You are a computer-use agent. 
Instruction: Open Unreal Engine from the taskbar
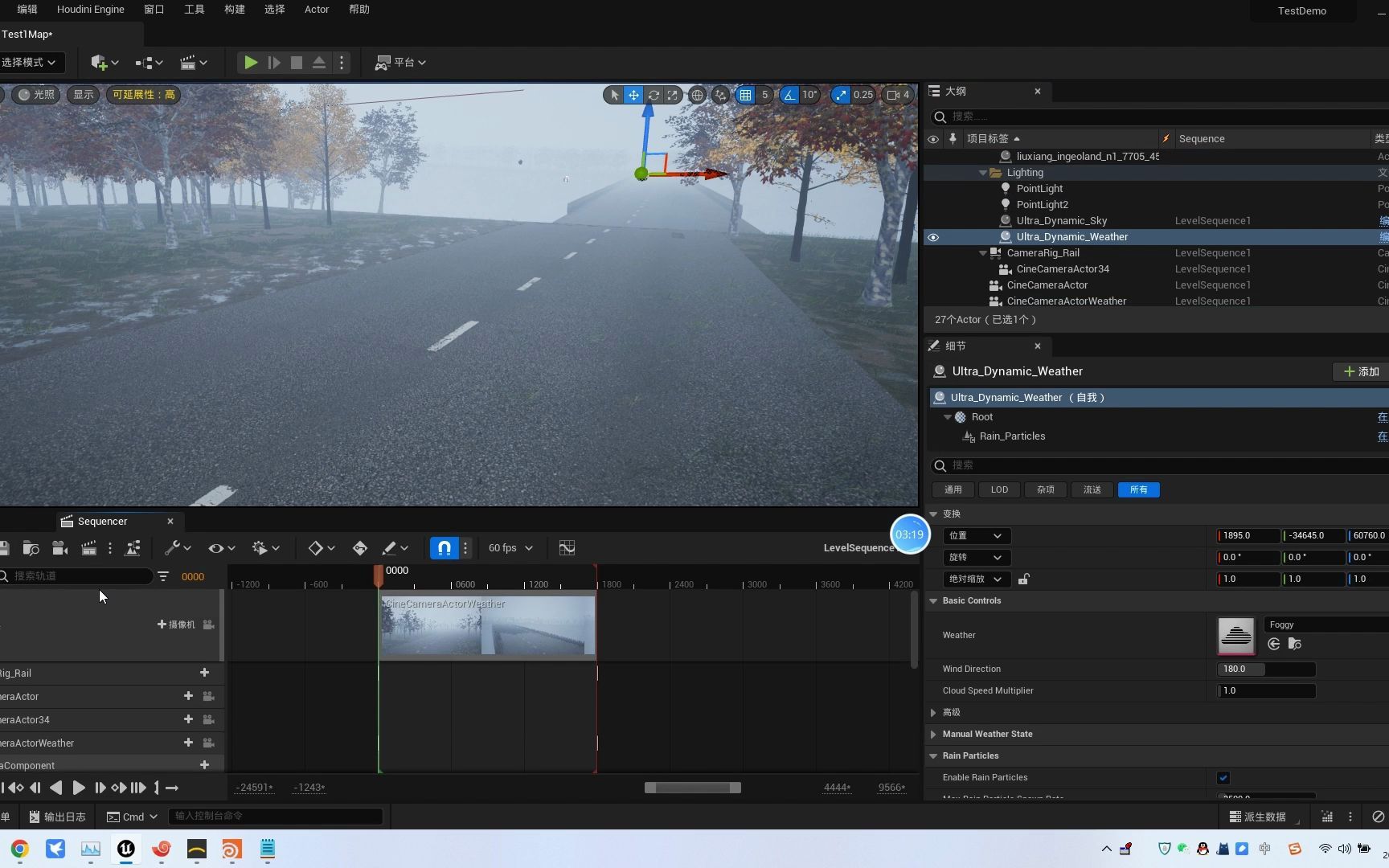click(126, 849)
